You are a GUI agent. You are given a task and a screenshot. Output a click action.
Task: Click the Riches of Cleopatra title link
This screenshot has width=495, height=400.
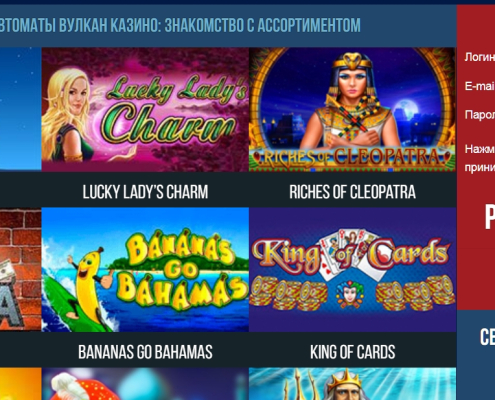point(352,192)
